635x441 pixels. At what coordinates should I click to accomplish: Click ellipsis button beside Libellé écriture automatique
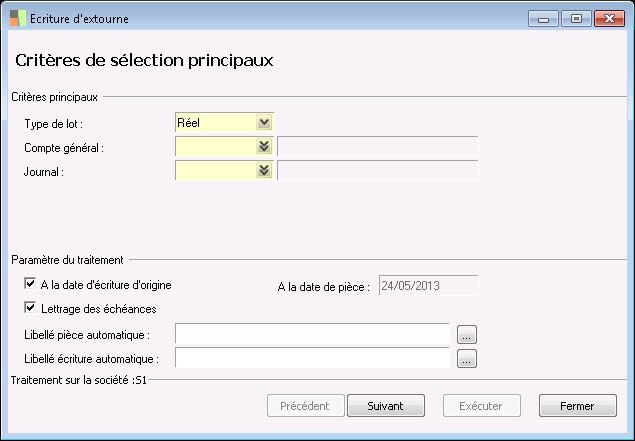(467, 358)
